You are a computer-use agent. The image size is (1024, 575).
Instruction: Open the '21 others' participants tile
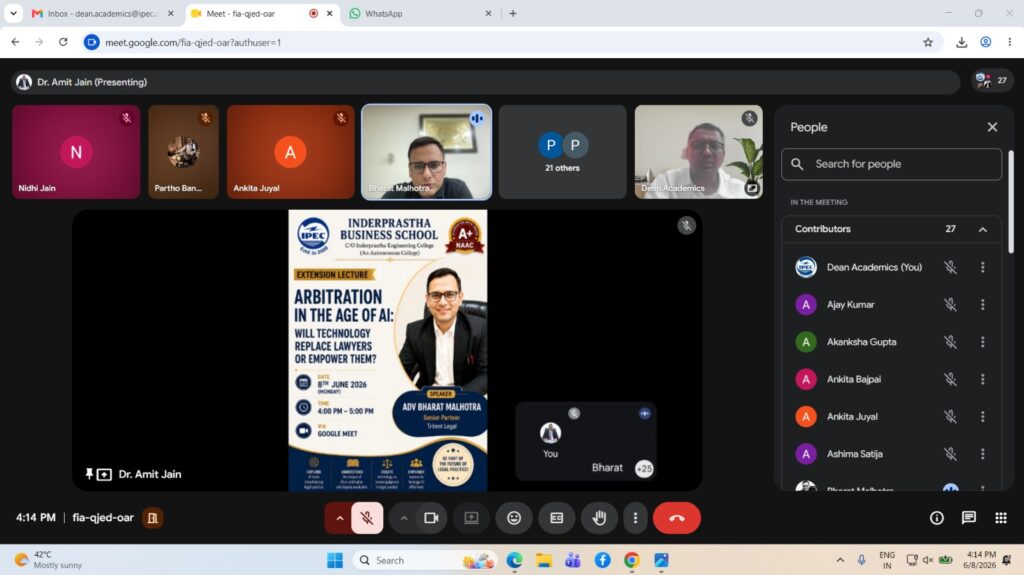click(x=562, y=152)
